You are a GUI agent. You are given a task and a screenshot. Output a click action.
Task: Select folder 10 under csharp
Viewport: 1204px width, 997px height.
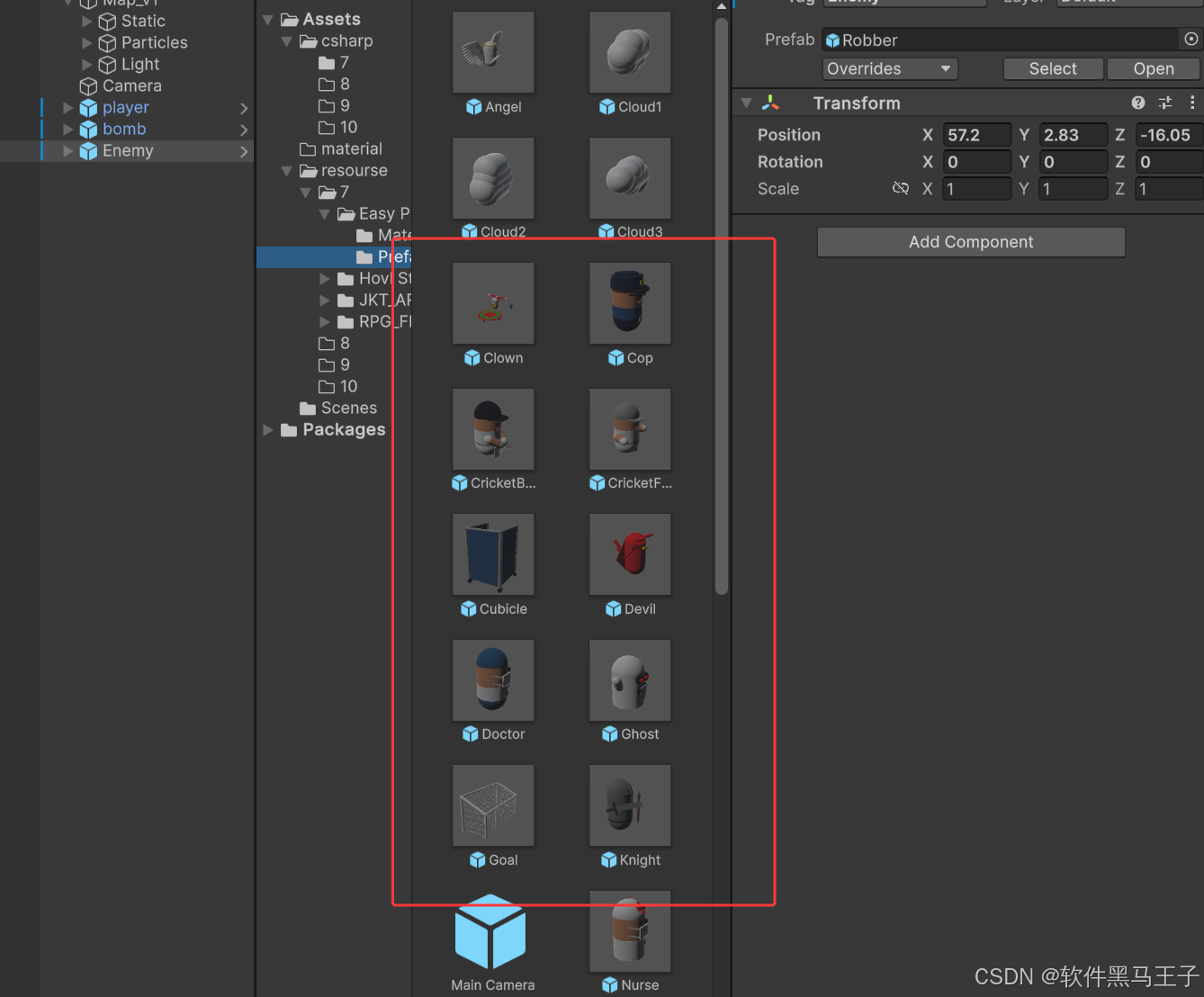point(338,127)
